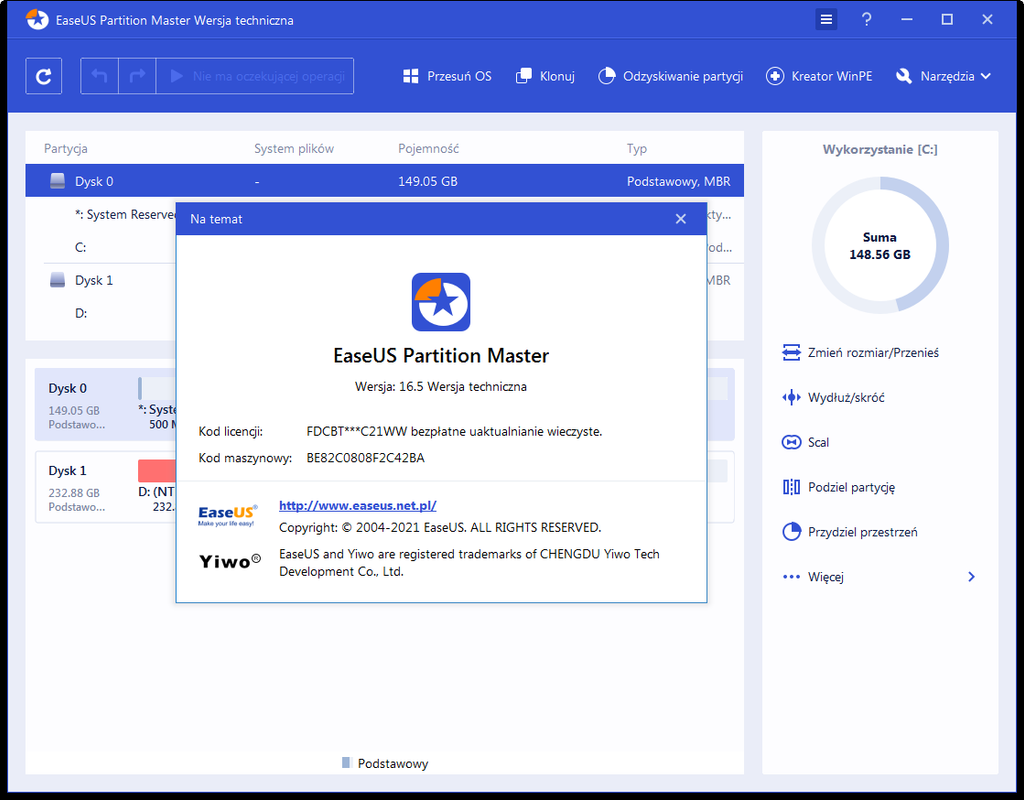
Task: Click the Typ column header
Action: pos(637,149)
